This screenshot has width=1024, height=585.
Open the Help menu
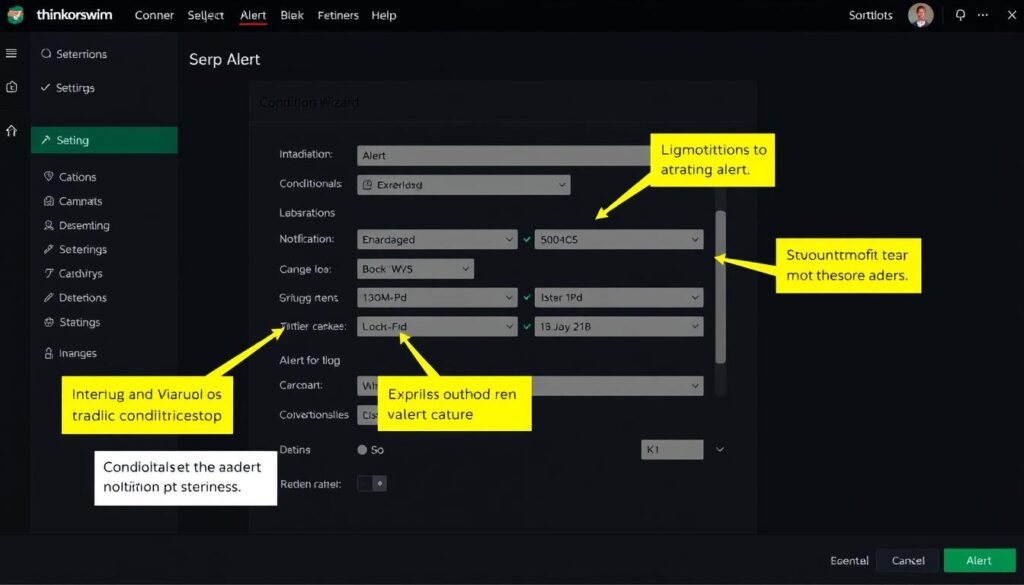point(384,15)
